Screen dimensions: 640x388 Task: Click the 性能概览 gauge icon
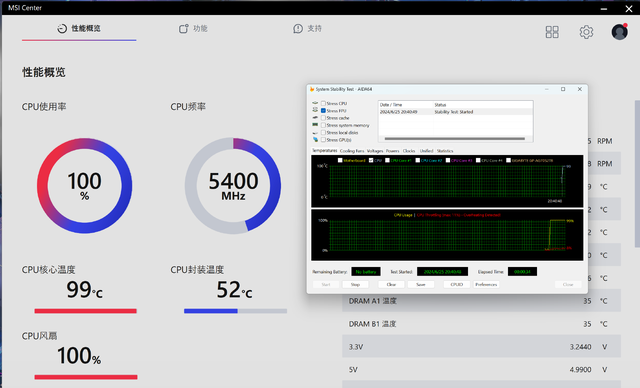pyautogui.click(x=62, y=29)
